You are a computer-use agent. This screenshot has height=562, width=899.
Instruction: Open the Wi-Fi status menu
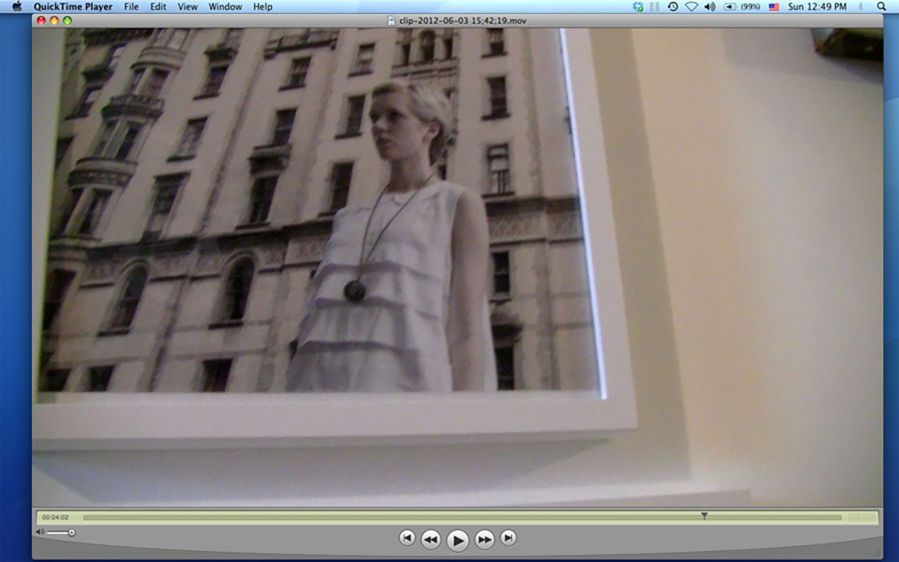pos(691,7)
